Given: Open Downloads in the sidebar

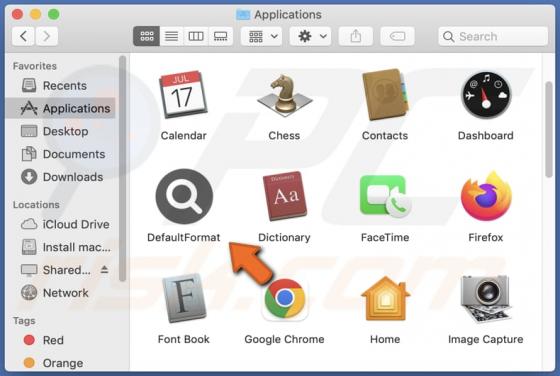Looking at the screenshot, I should (61, 177).
